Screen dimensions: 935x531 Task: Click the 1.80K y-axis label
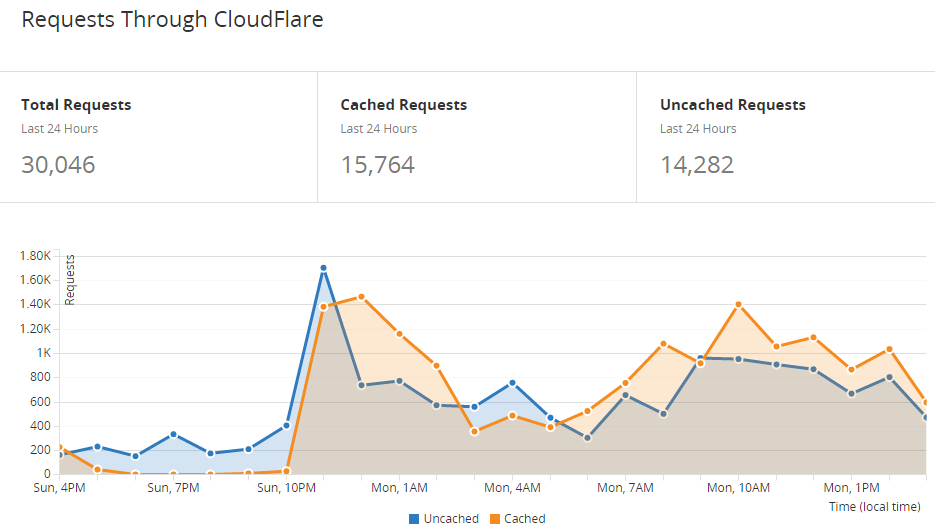pos(35,256)
